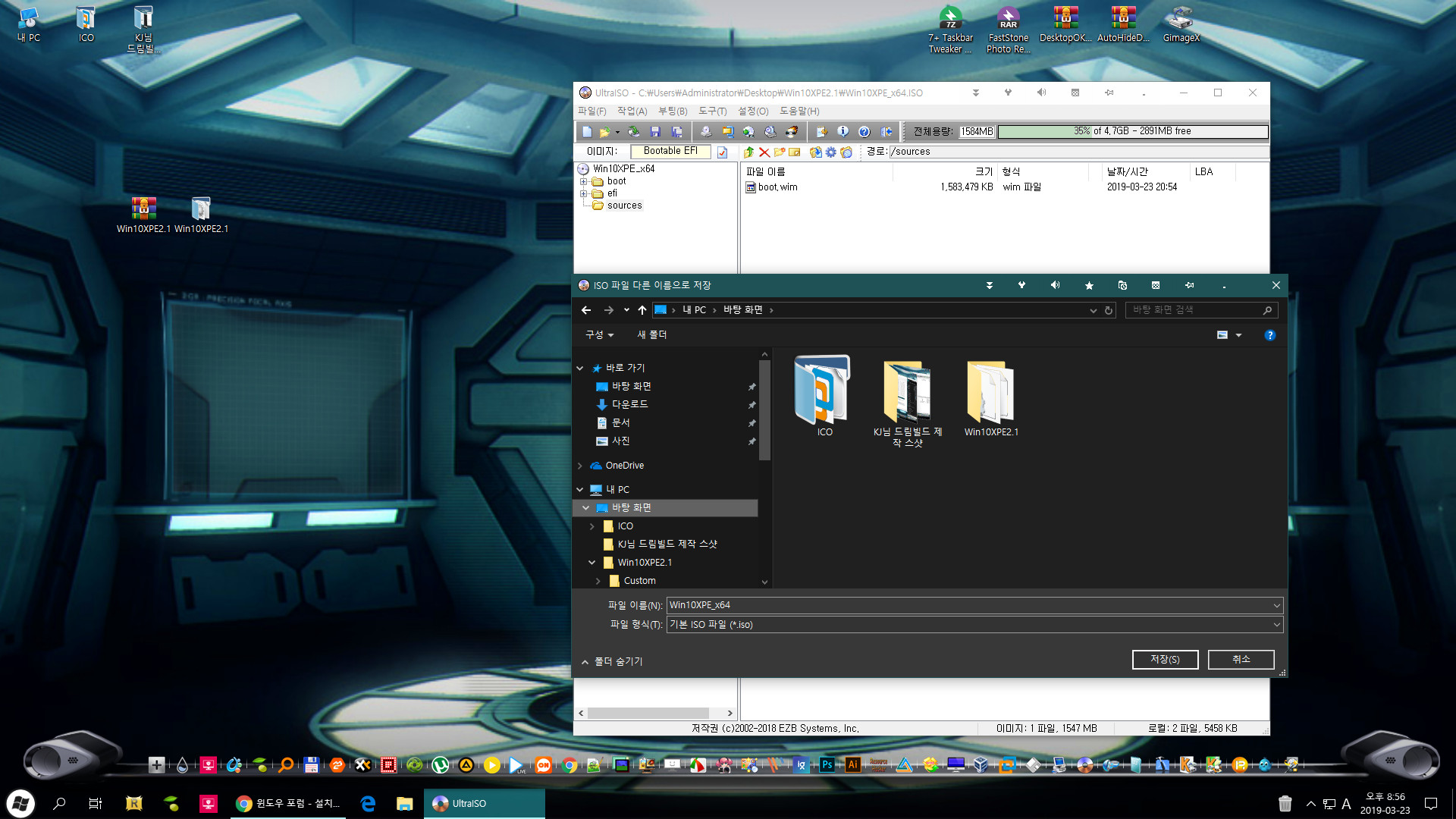This screenshot has width=1456, height=819.
Task: Open the ICO folder thumbnail in save dialog
Action: tap(824, 397)
